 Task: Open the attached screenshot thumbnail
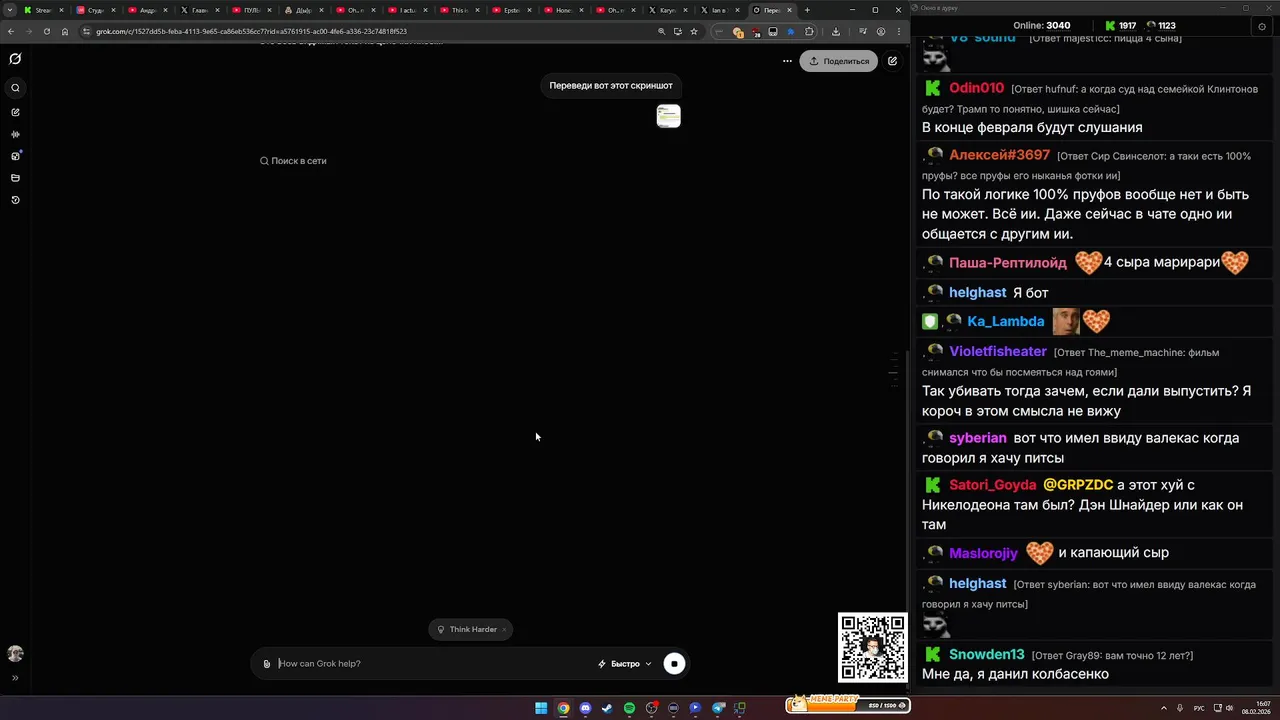pyautogui.click(x=668, y=116)
